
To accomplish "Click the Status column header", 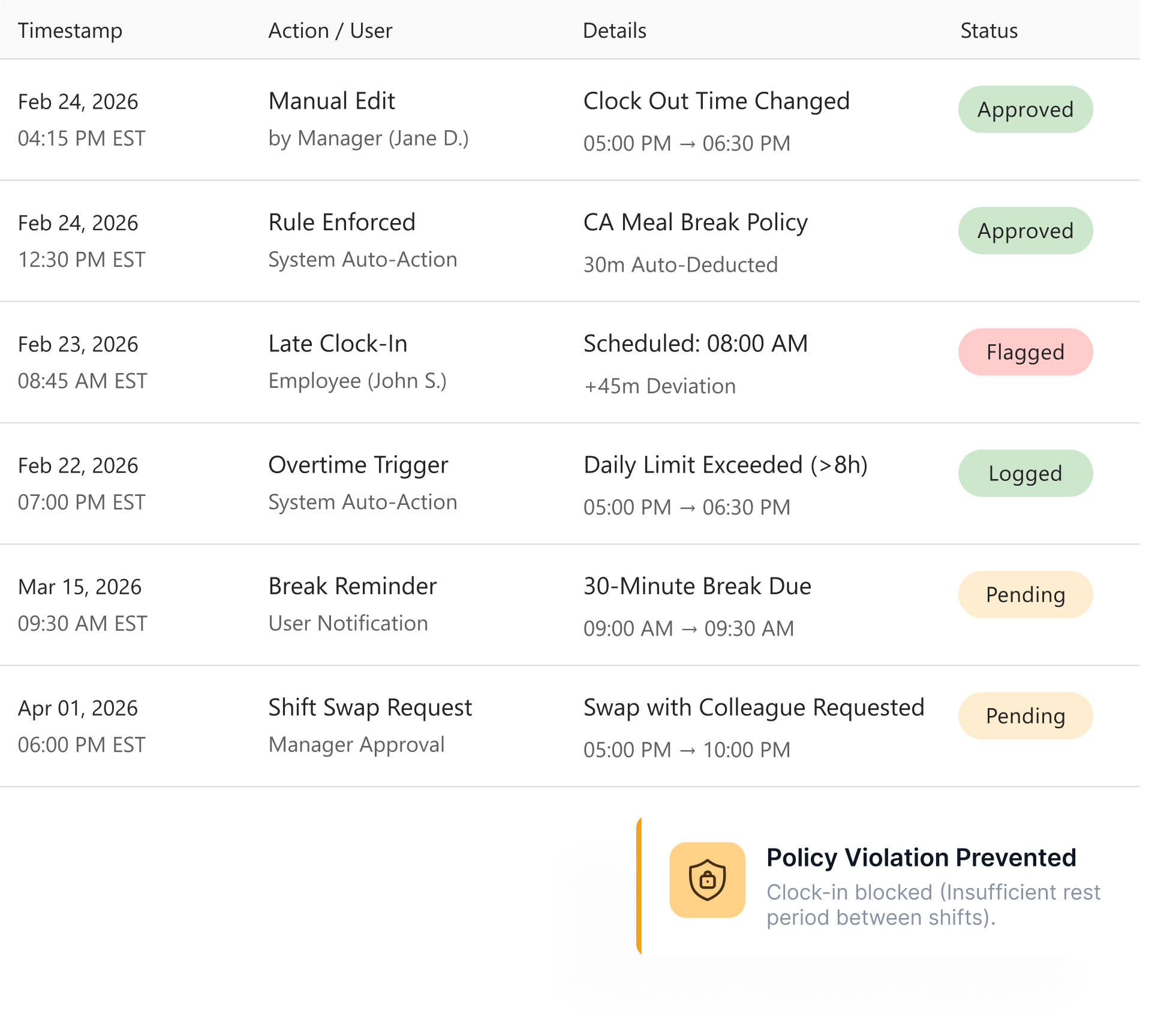I will click(989, 31).
